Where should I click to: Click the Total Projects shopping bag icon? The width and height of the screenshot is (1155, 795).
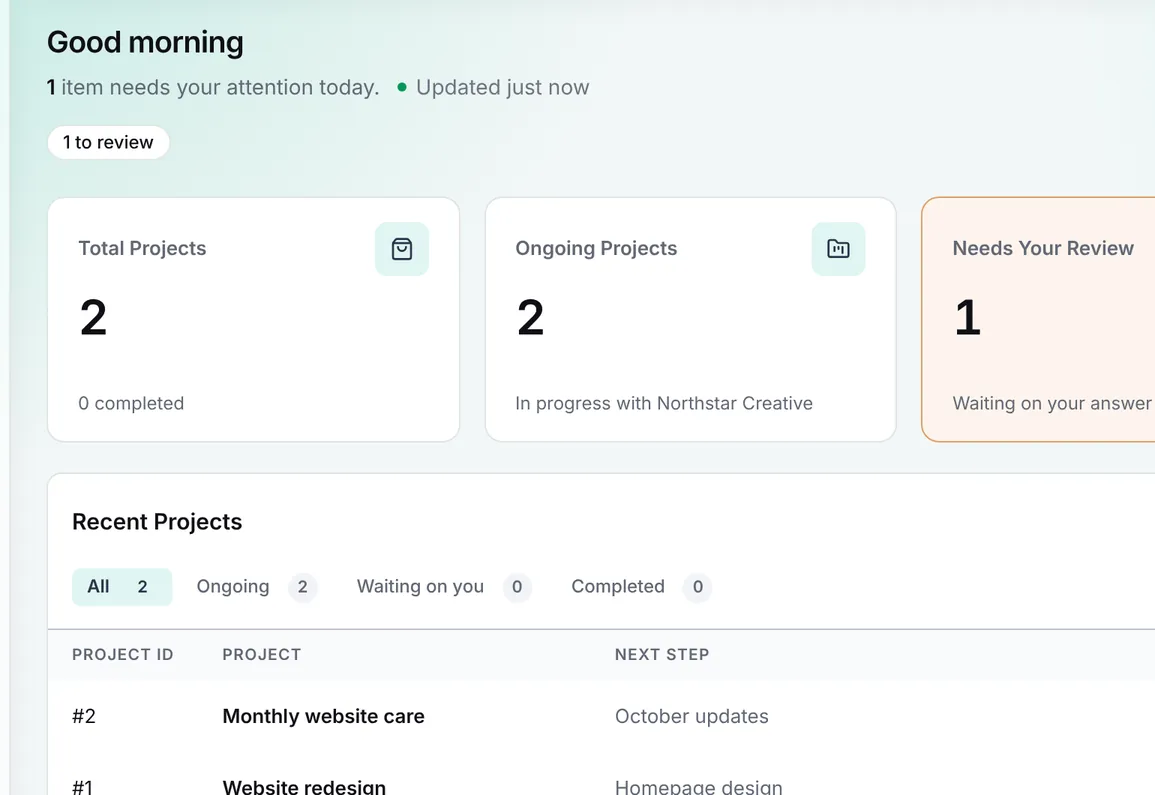pyautogui.click(x=401, y=249)
